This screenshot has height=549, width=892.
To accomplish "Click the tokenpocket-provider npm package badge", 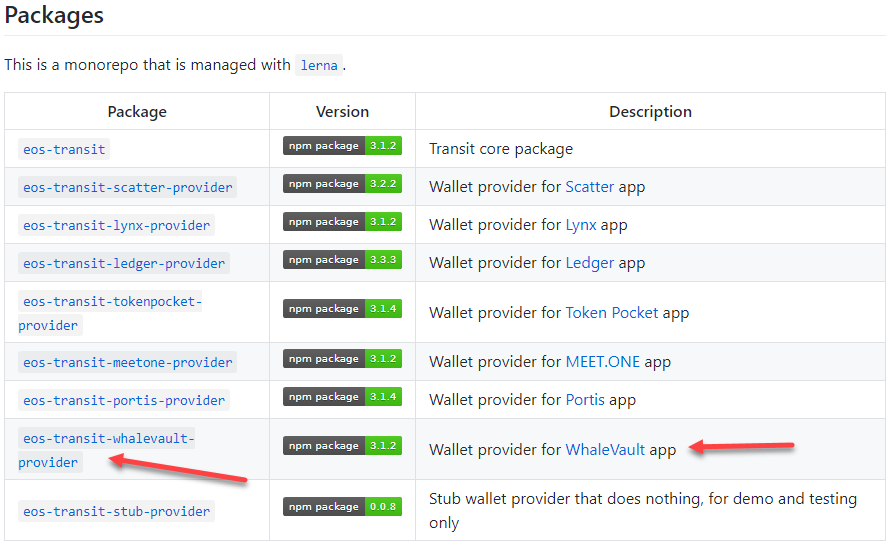I will point(342,309).
